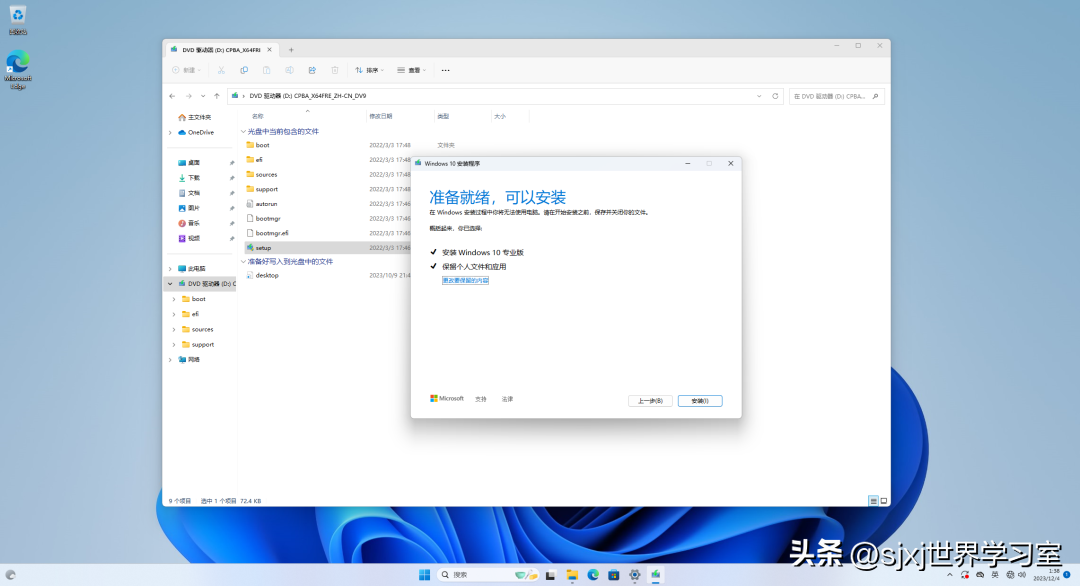Collapse the DVD drive (D:) tree node
Screen dimensions: 1080x586
(170, 284)
